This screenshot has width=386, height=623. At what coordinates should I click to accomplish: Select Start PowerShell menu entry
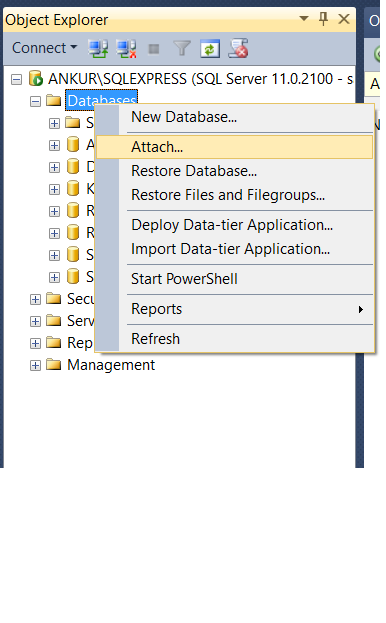tap(184, 279)
